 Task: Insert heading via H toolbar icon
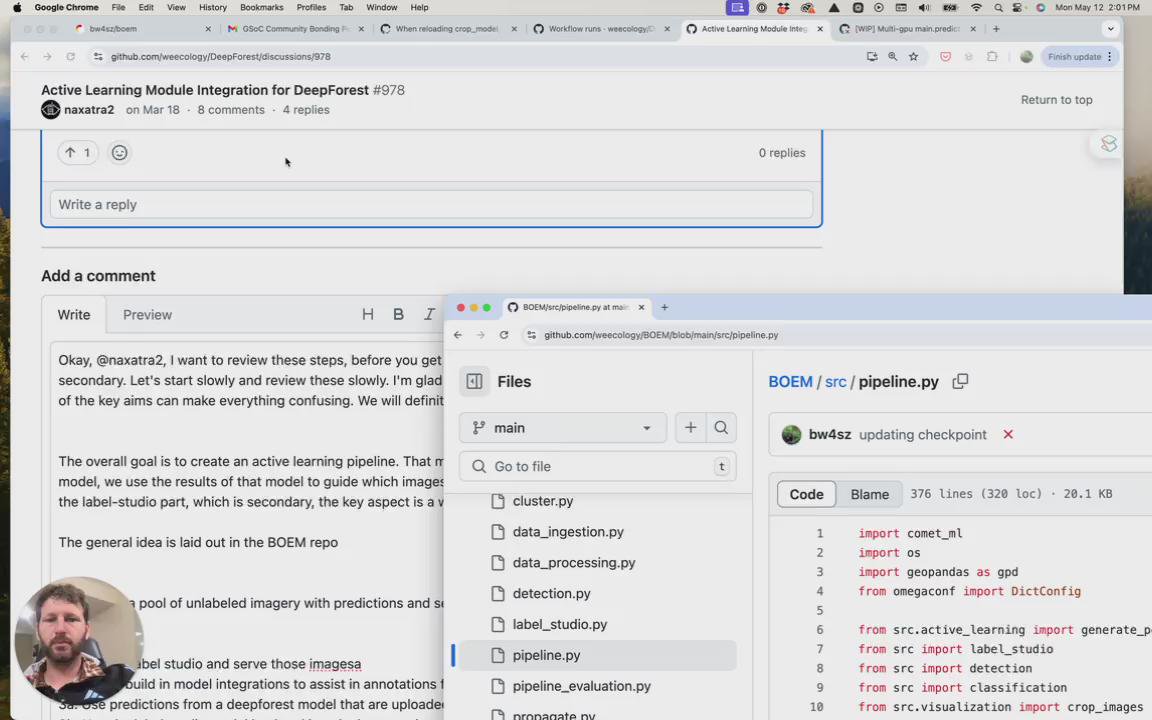[x=368, y=314]
